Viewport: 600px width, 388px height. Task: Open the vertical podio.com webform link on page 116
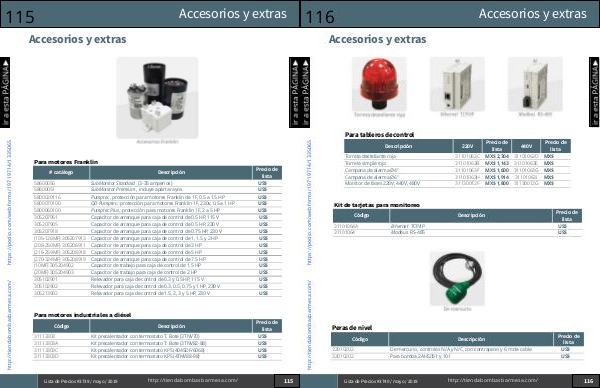tap(309, 202)
